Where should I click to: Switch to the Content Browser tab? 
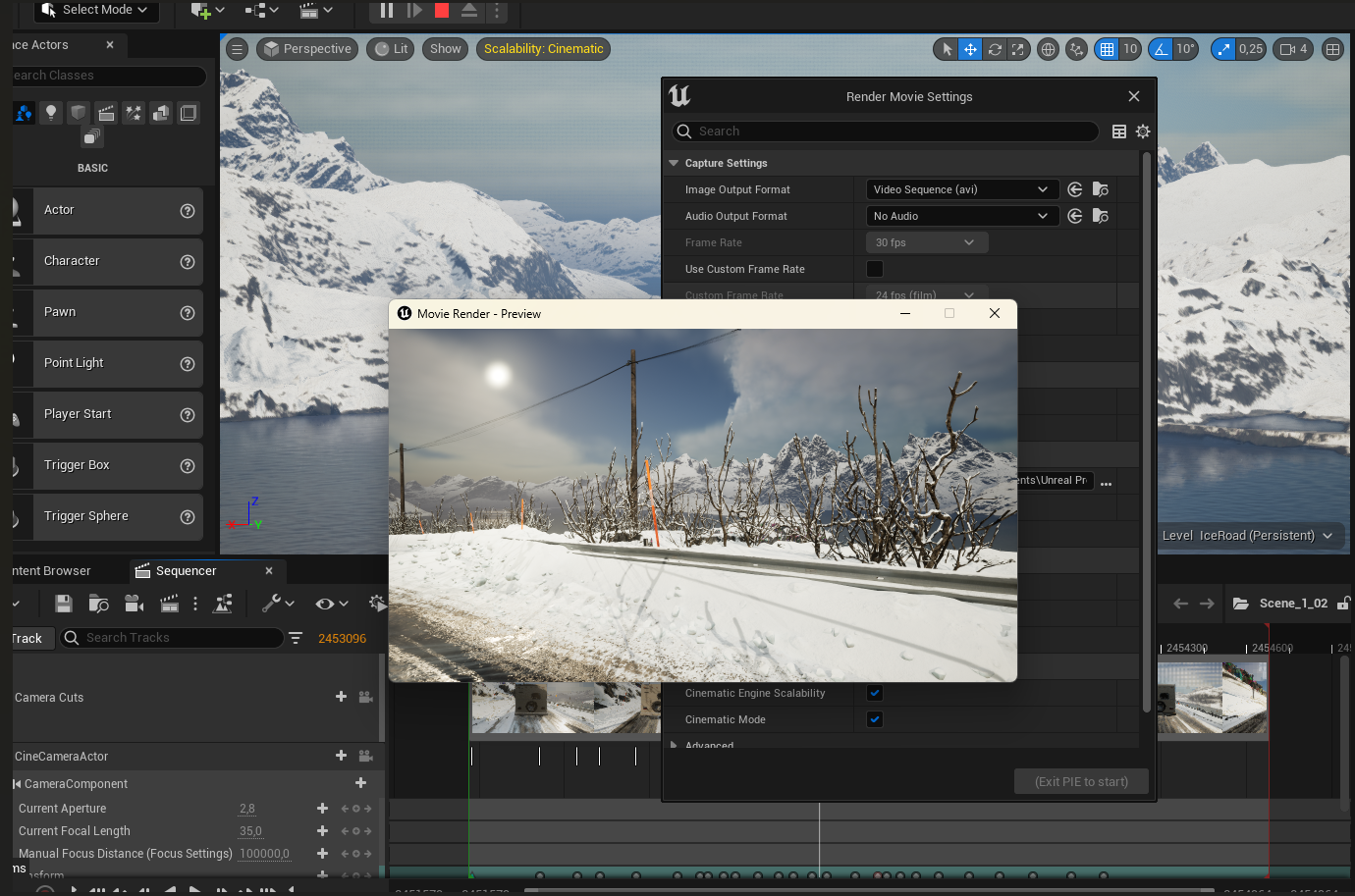[x=51, y=571]
